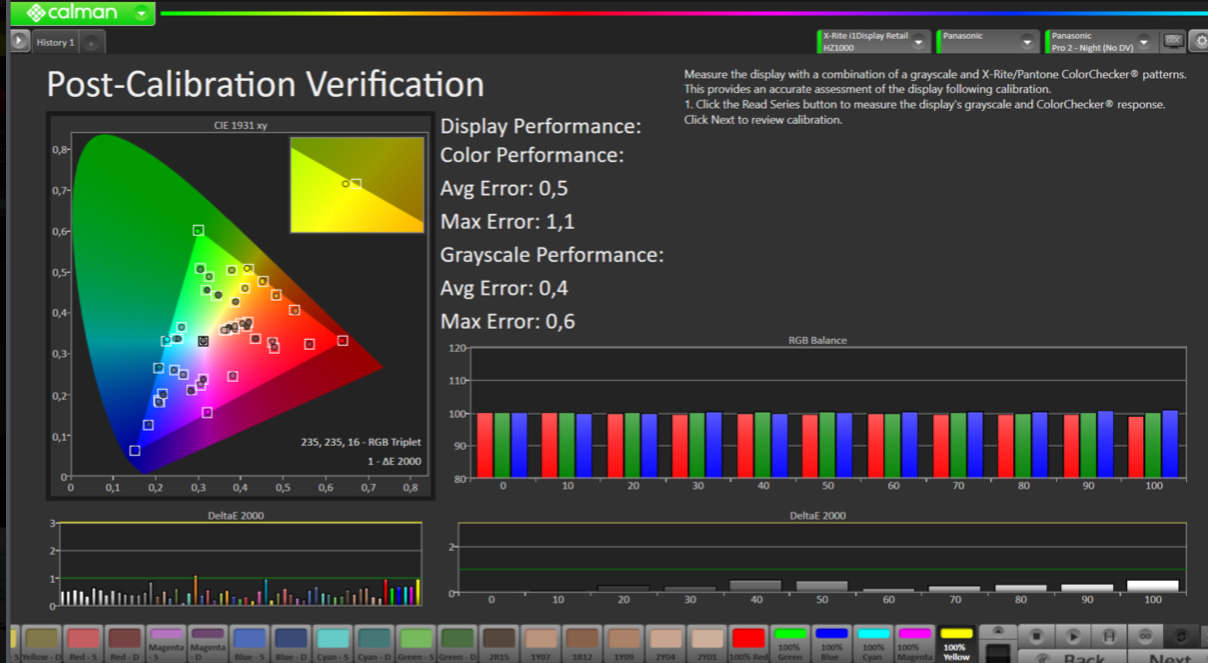Open the Calman main menu dropdown
The width and height of the screenshot is (1208, 663).
(141, 13)
